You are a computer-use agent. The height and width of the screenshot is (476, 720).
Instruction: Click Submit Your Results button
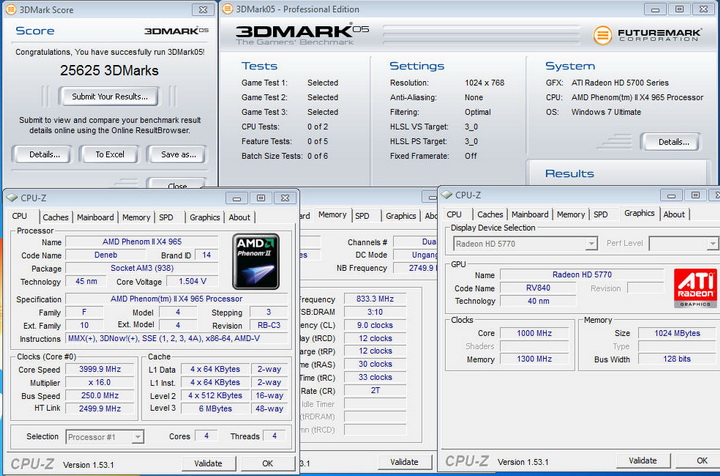point(110,96)
